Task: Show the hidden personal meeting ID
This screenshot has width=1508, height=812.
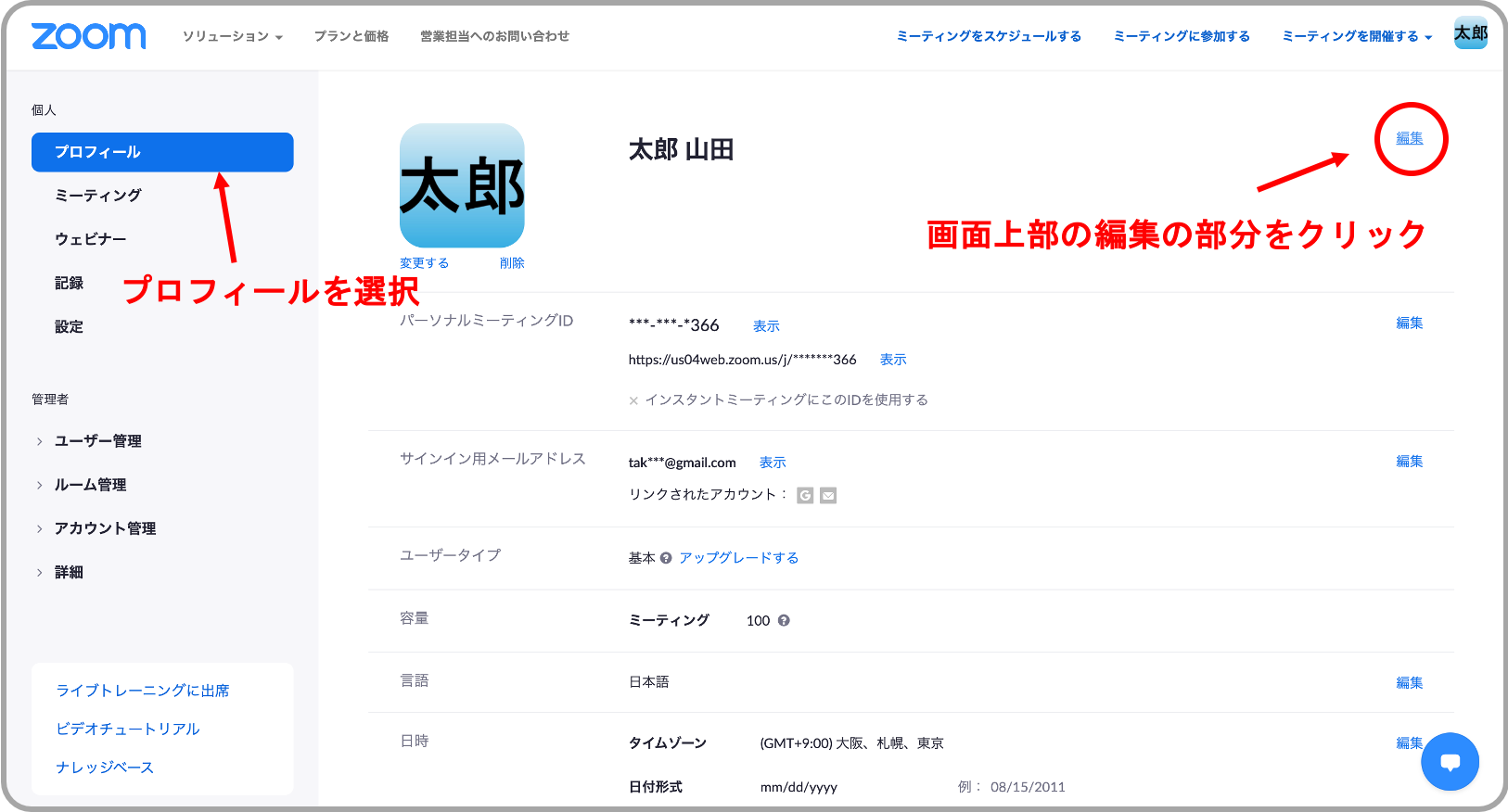Action: tap(766, 326)
